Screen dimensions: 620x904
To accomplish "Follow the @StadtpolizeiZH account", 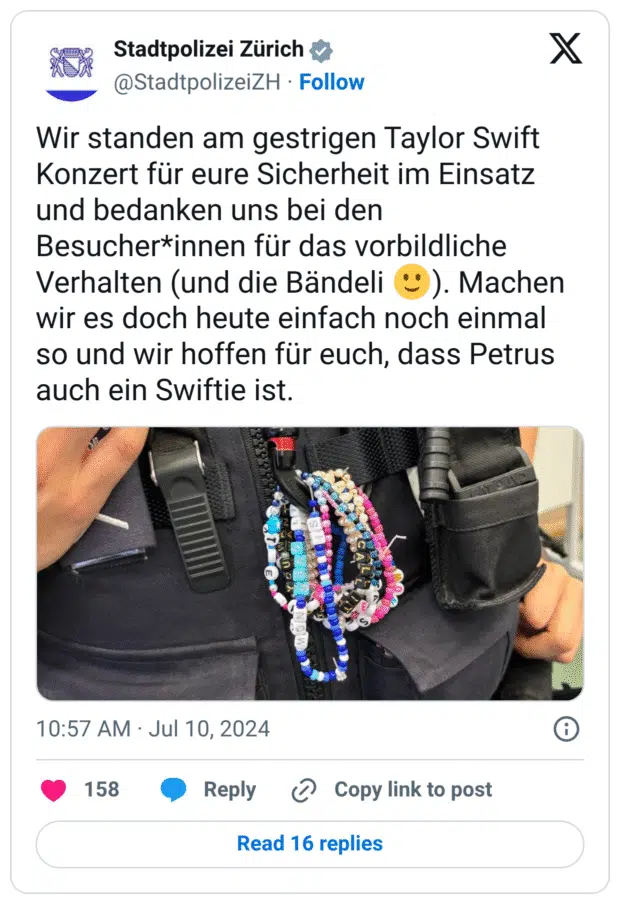I will point(332,82).
